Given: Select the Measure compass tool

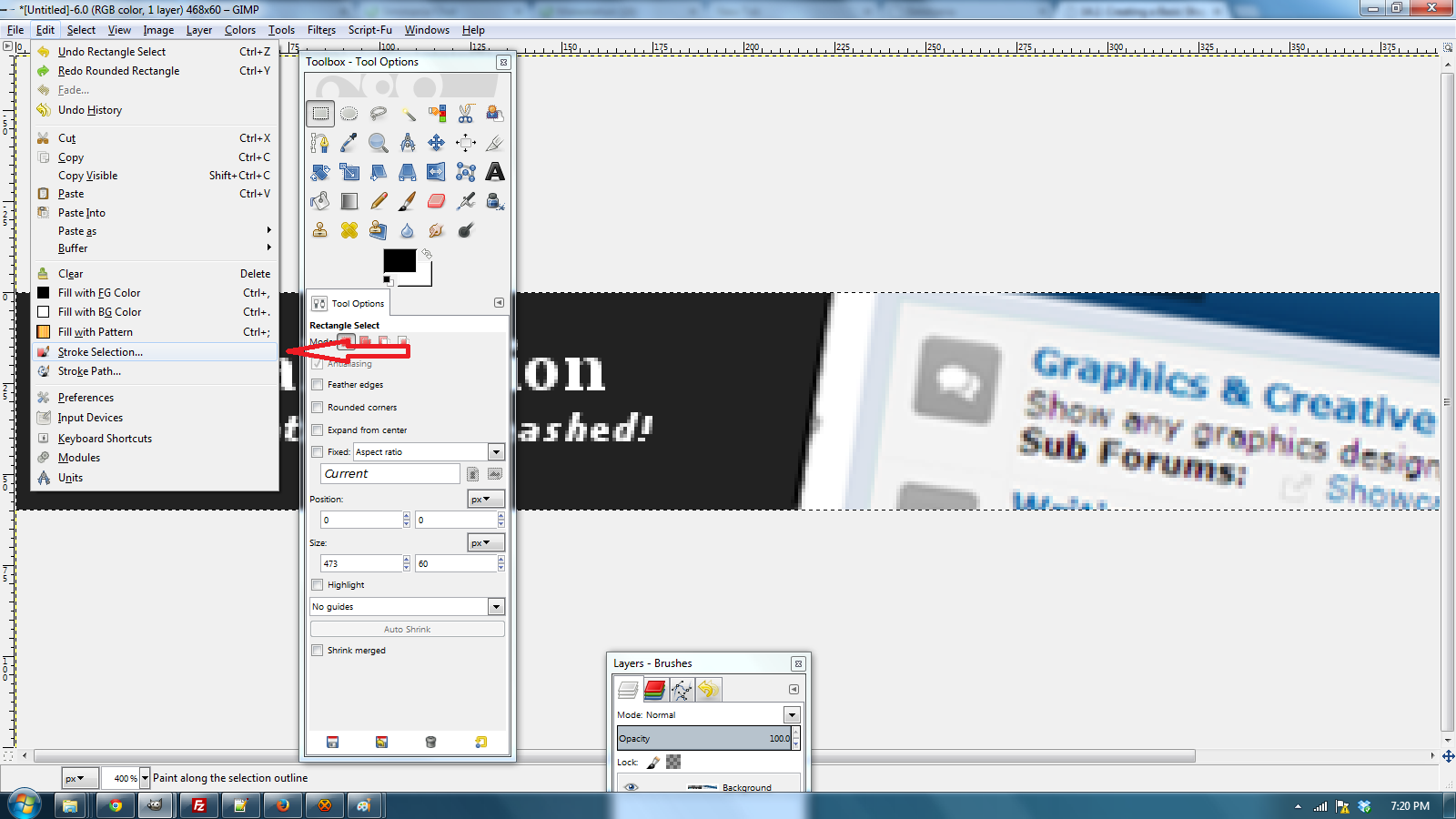Looking at the screenshot, I should (408, 143).
